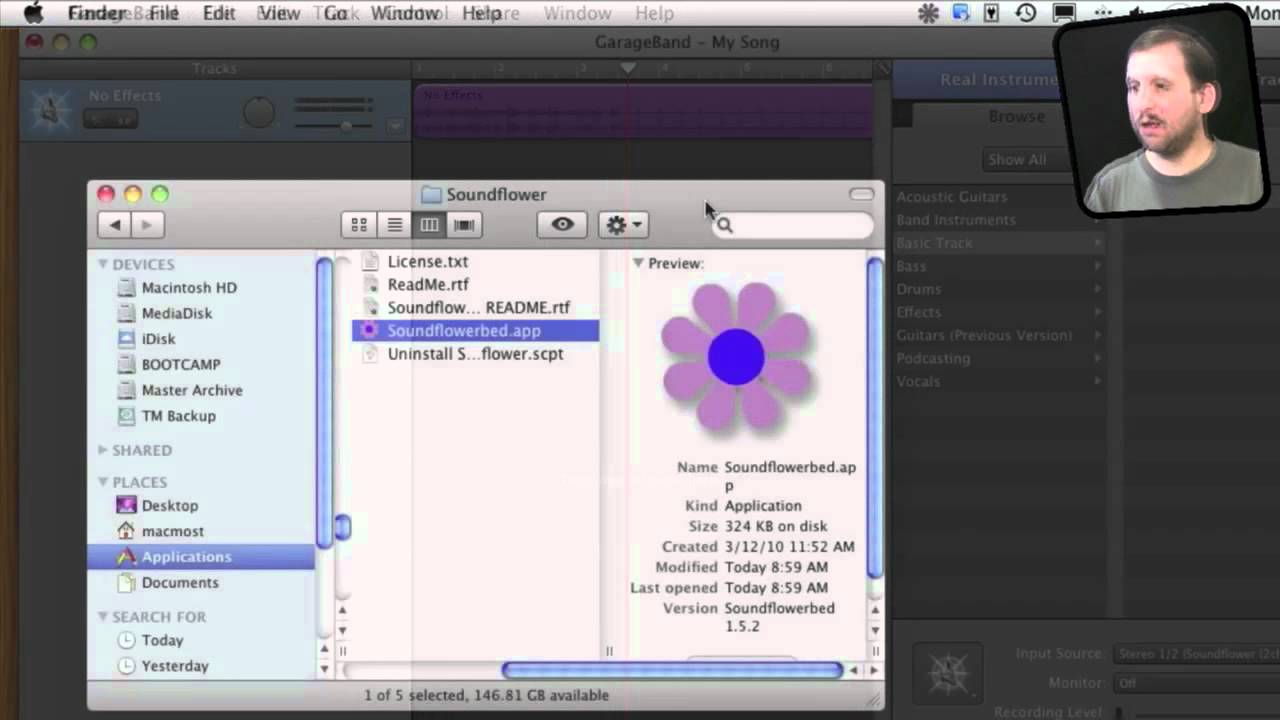Image resolution: width=1280 pixels, height=720 pixels.
Task: Open the View menu
Action: [x=278, y=13]
